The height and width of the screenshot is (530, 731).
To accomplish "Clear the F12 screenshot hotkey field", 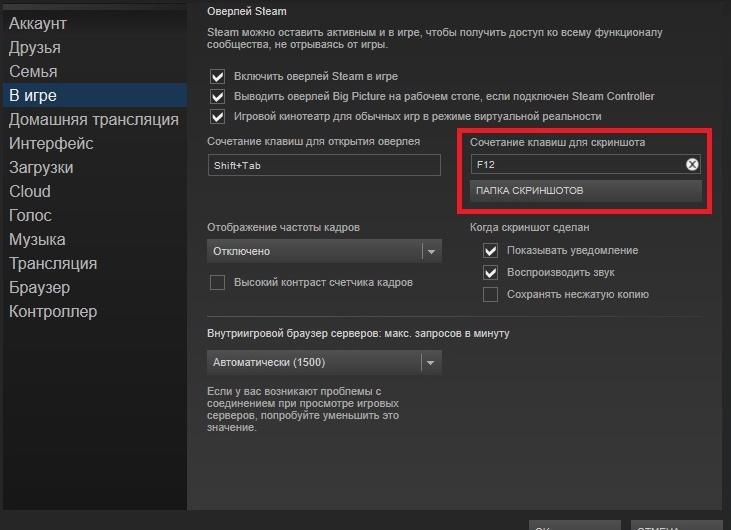I will pos(692,165).
